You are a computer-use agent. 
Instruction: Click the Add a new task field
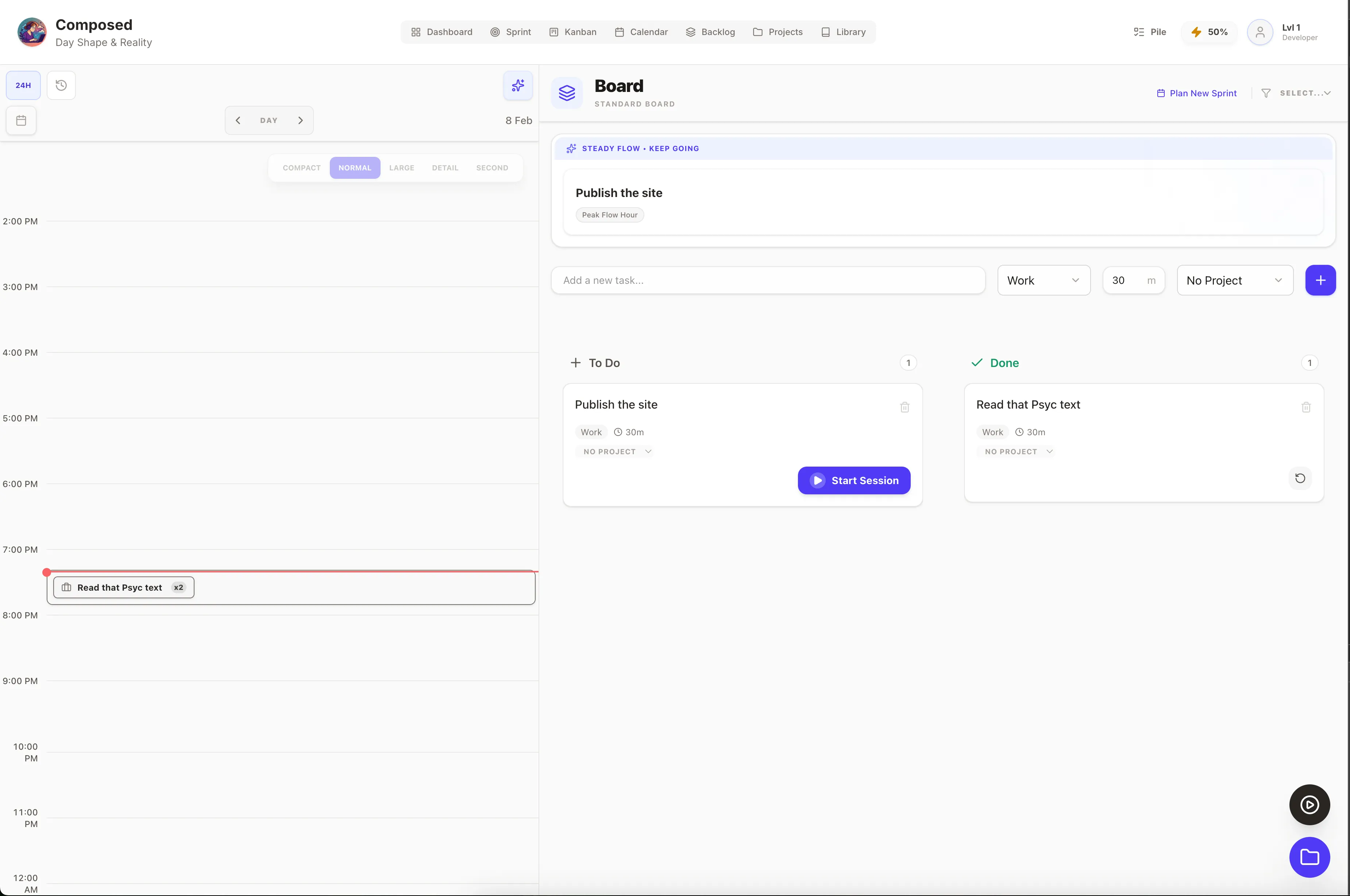(768, 281)
